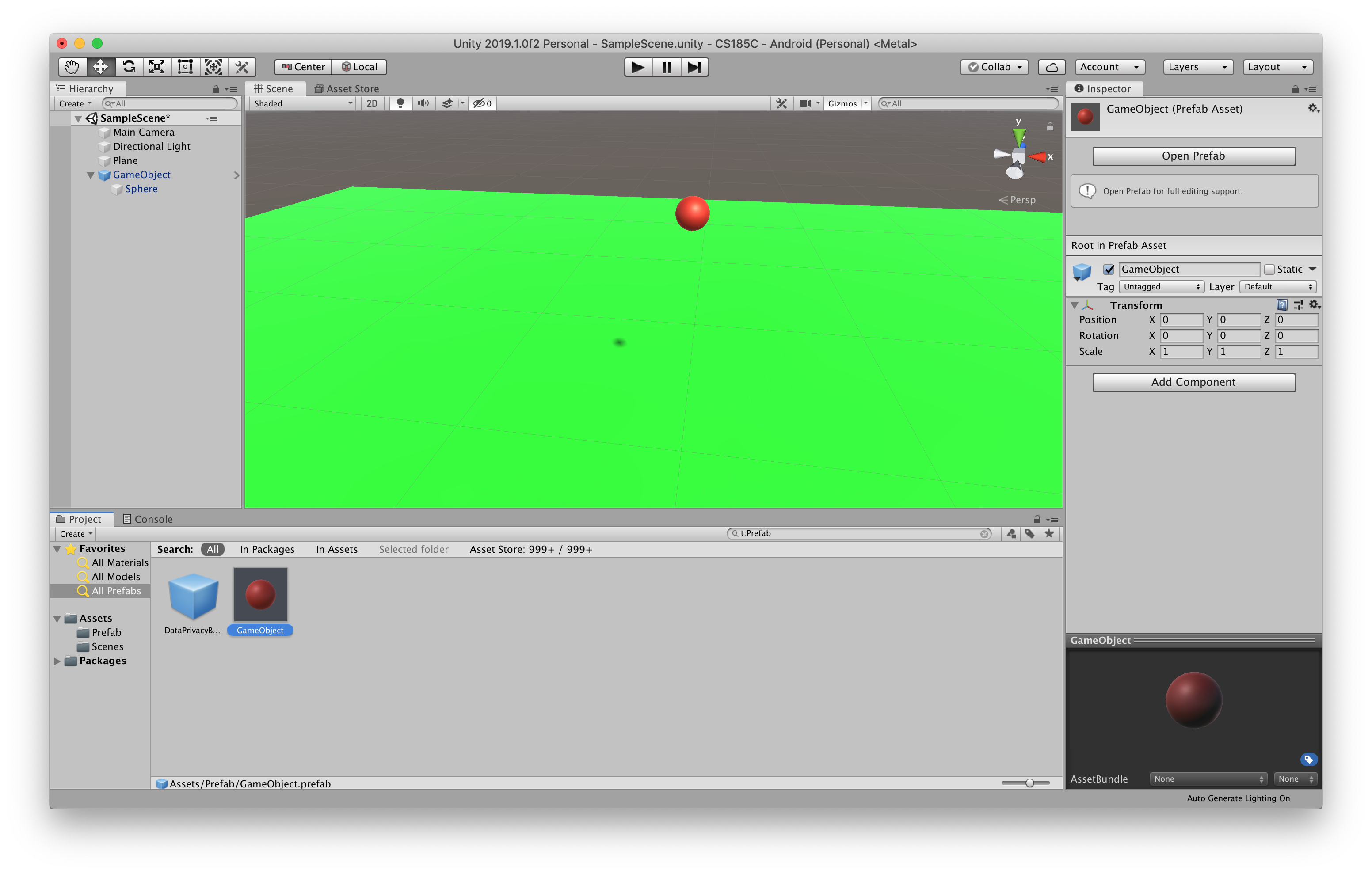Select the Rotate tool

coord(129,67)
